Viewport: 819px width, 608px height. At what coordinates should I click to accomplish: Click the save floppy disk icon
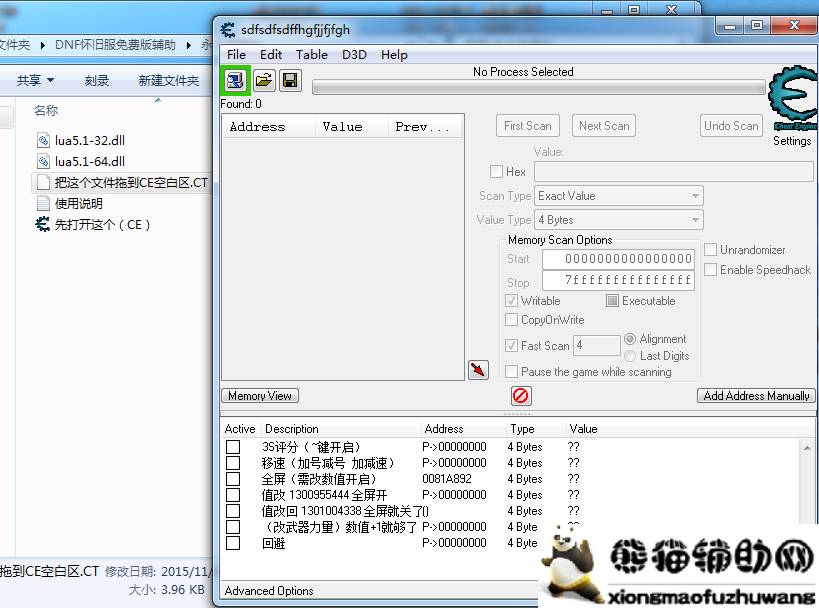pyautogui.click(x=290, y=81)
